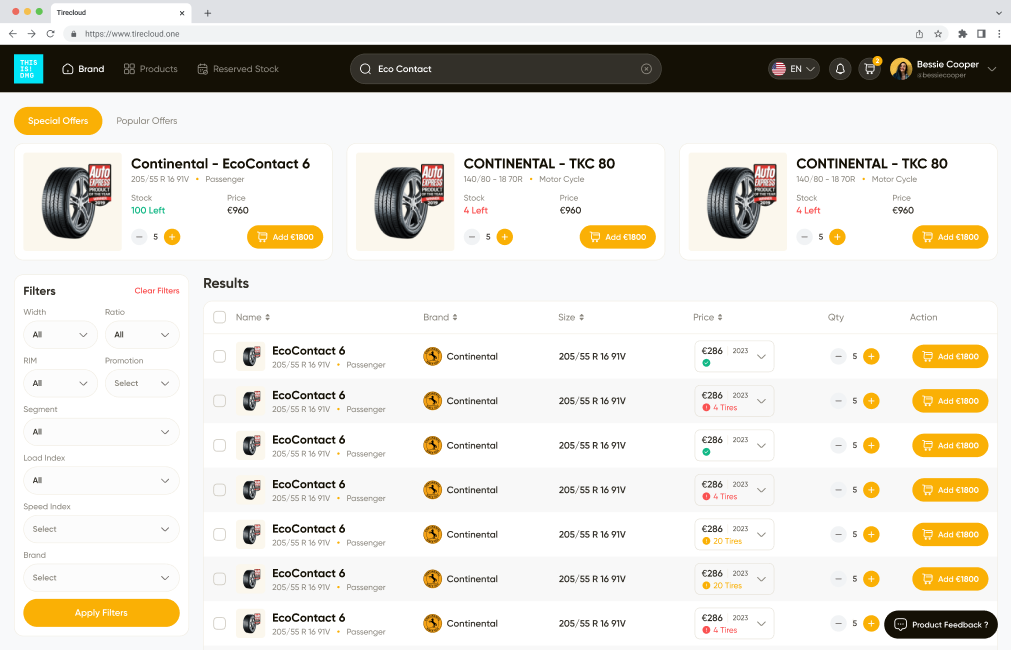Clear the search field with the X icon
Viewport: 1011px width, 650px height.
pyautogui.click(x=646, y=69)
